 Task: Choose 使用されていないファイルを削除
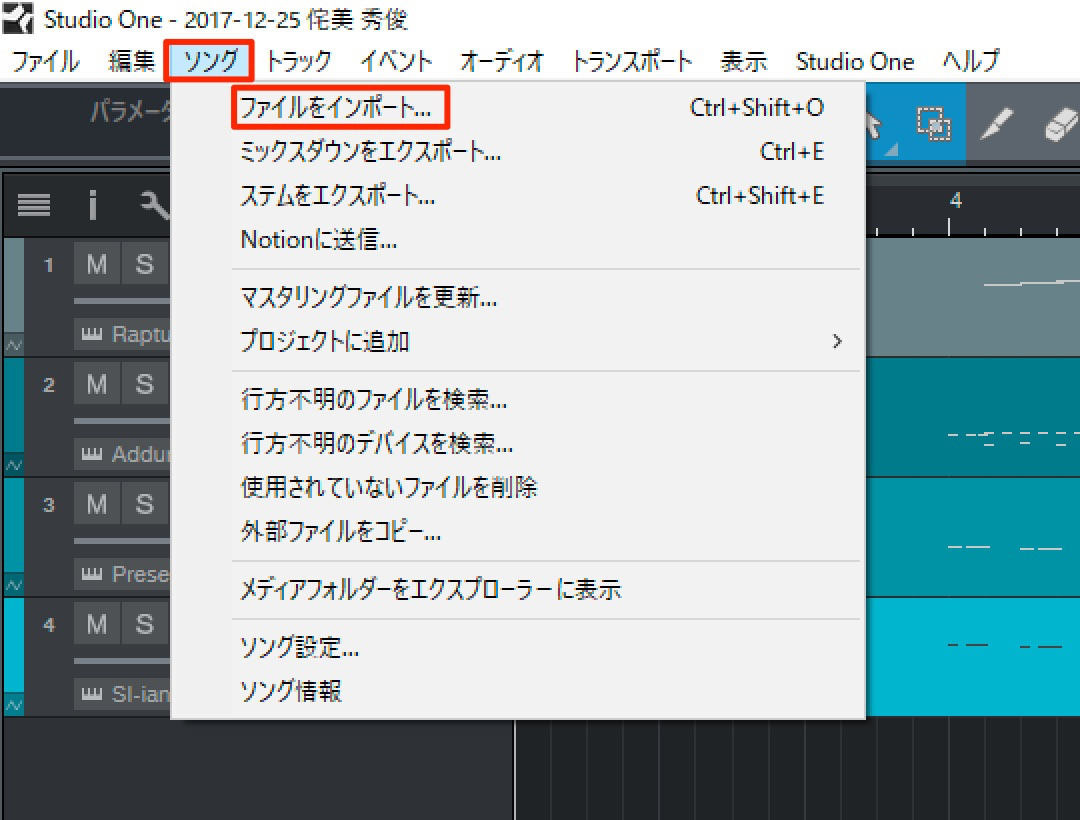(x=518, y=487)
